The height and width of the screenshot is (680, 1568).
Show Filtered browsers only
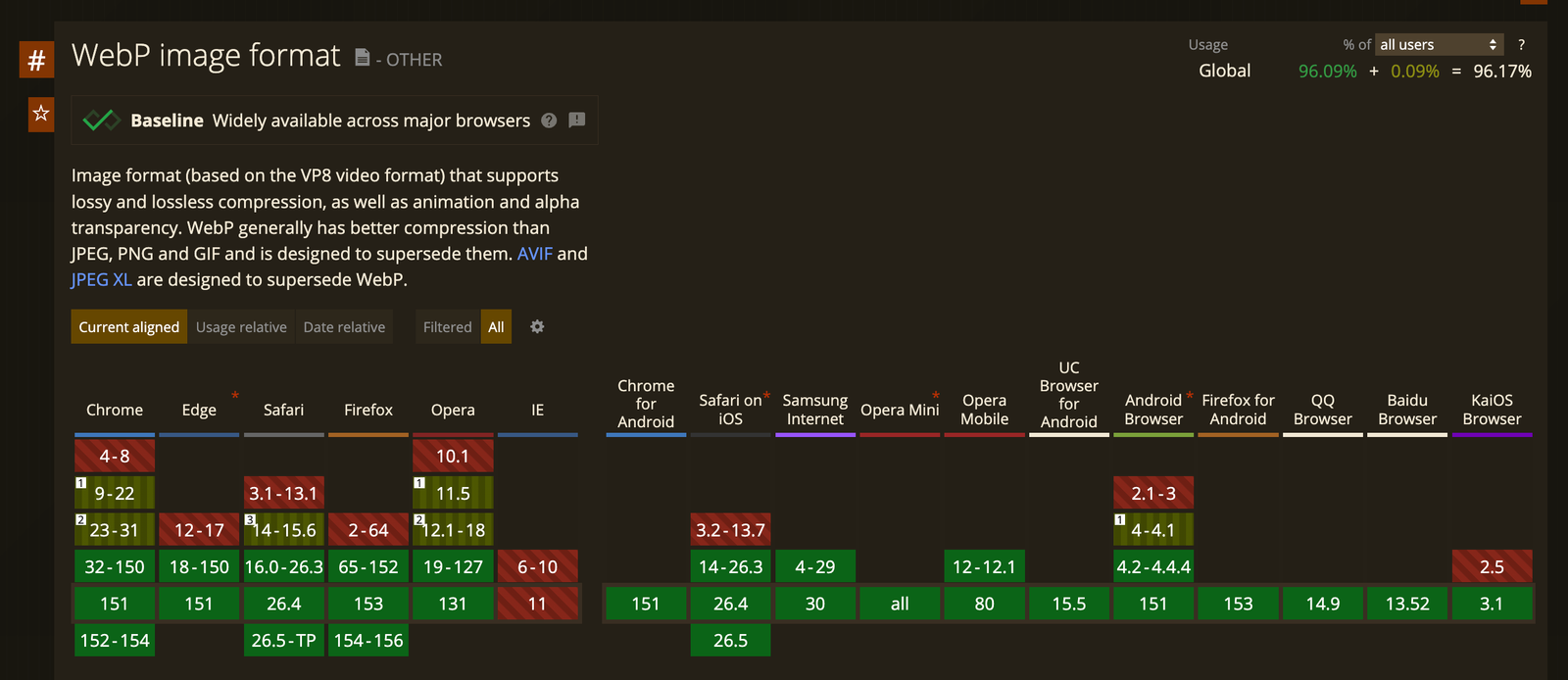(448, 327)
